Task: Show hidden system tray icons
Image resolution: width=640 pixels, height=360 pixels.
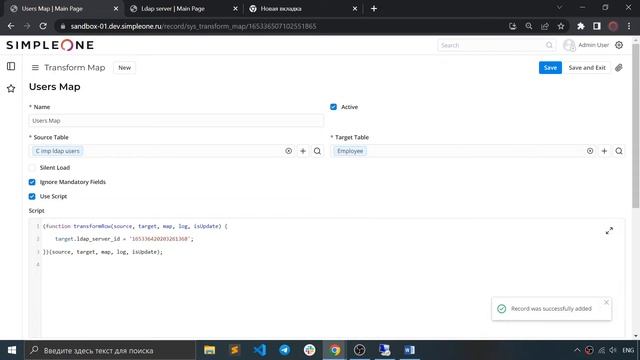Action: point(577,350)
